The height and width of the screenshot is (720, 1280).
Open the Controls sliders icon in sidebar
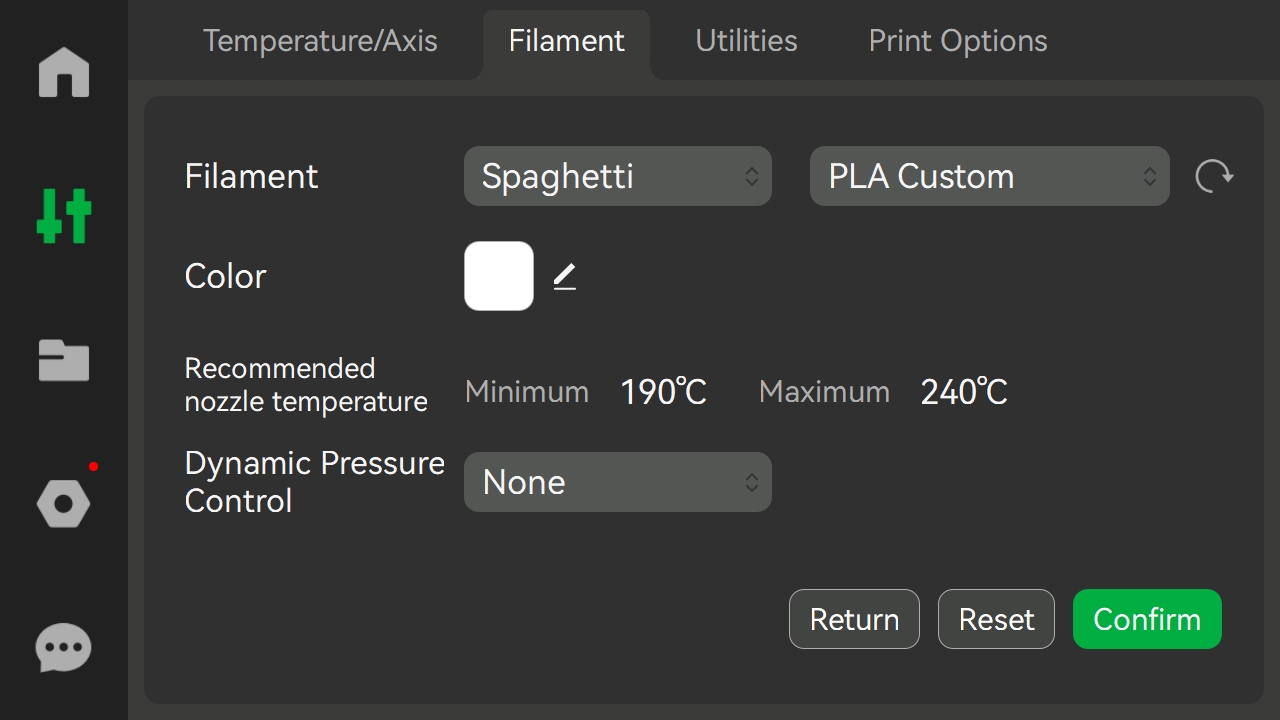[64, 215]
